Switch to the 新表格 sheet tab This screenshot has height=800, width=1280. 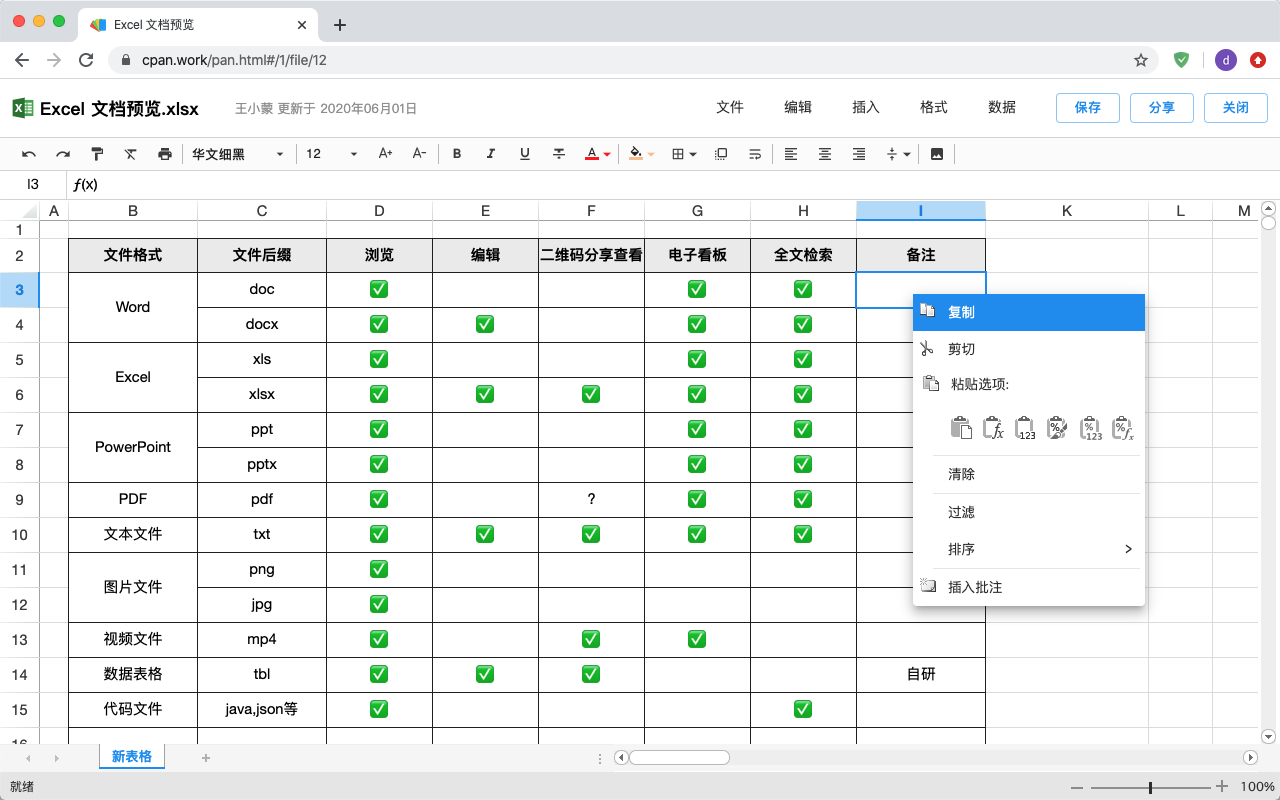point(132,757)
